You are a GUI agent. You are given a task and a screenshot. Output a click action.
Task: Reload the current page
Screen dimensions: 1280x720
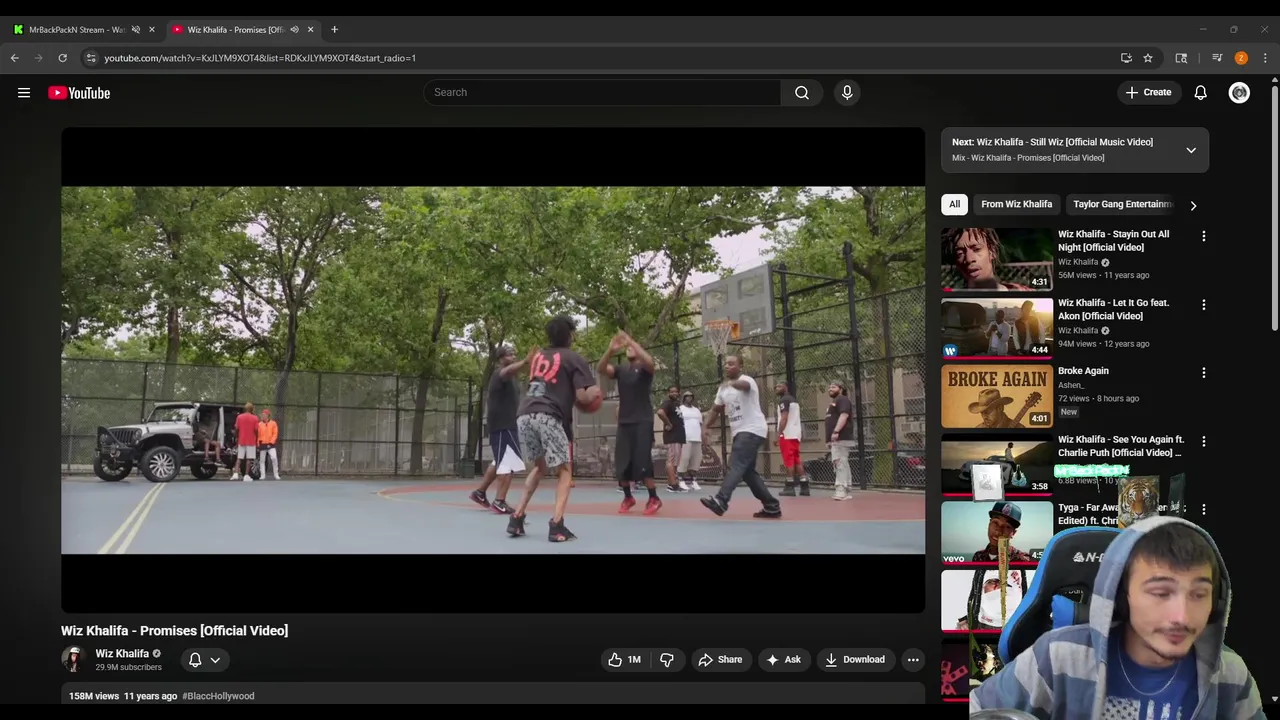coord(62,58)
